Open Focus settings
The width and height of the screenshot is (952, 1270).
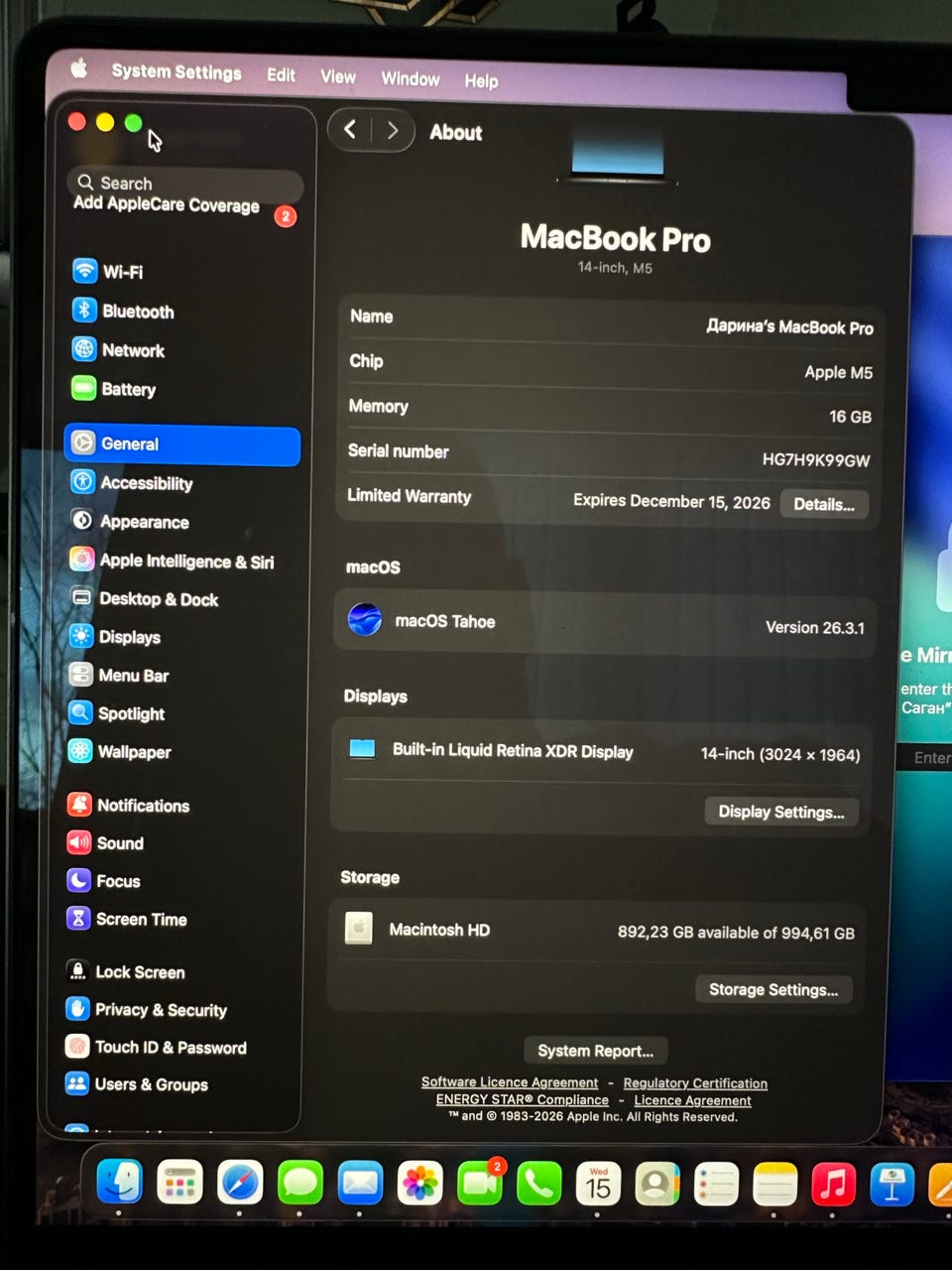(104, 881)
